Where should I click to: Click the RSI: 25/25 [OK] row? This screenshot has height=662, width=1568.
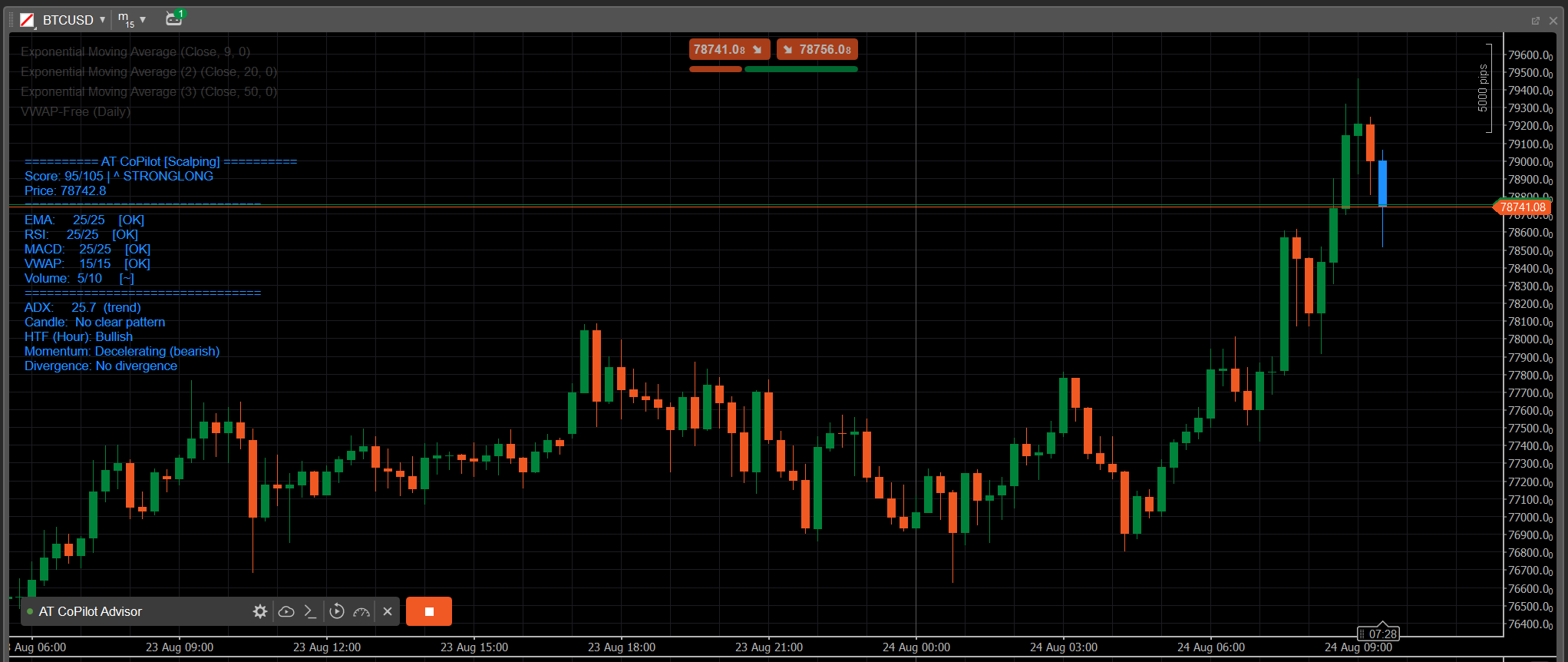click(81, 234)
